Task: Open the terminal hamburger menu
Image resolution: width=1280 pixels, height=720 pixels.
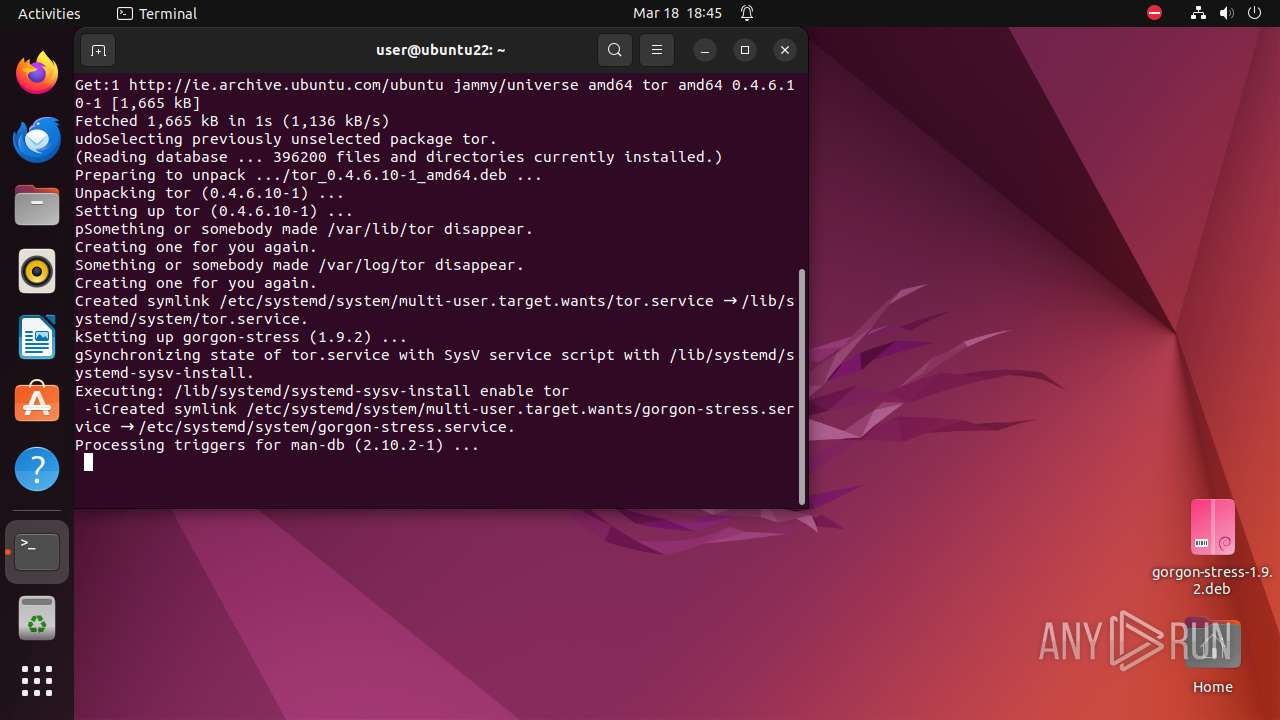Action: 657,50
